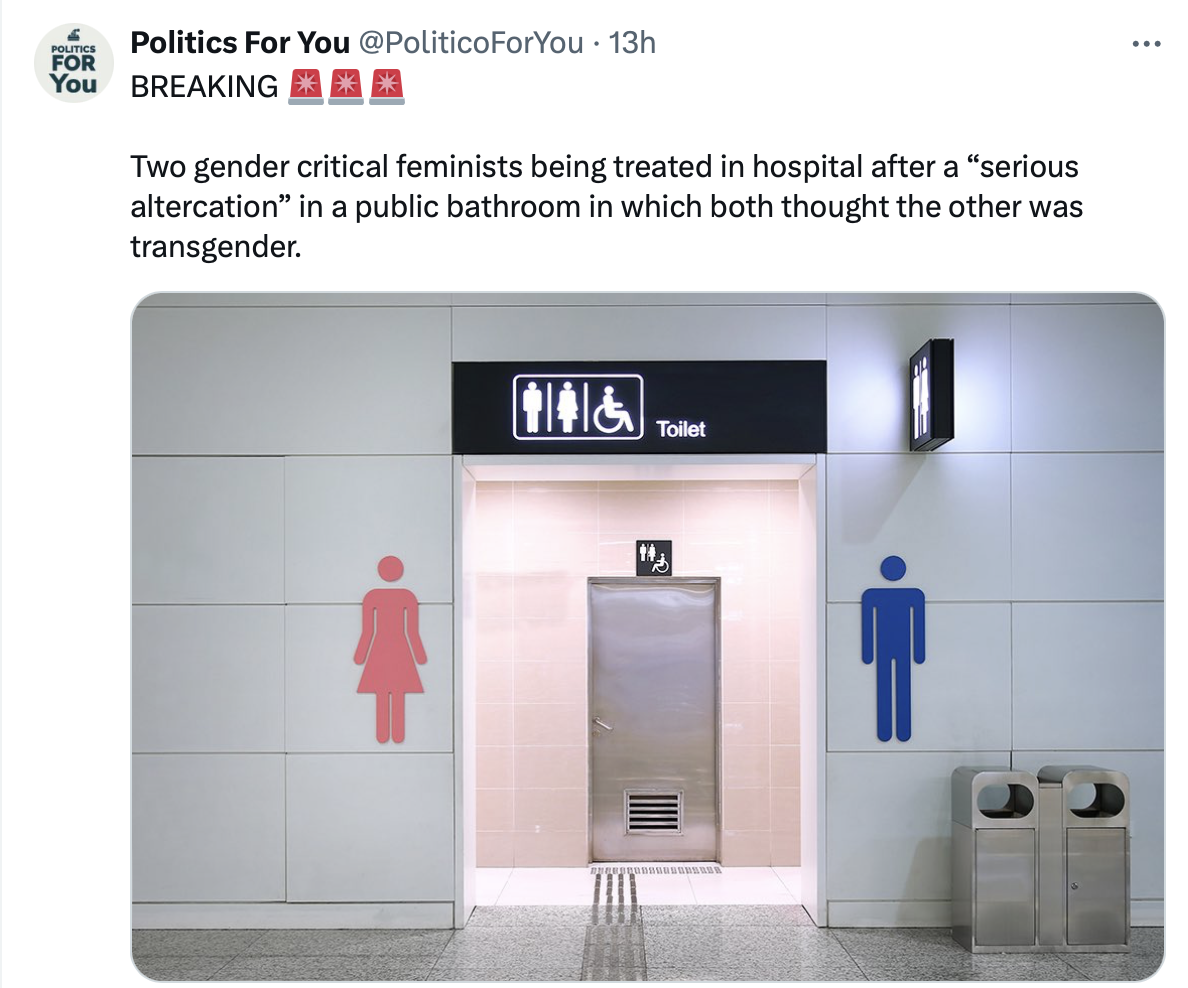Click the word Toilet on the black sign
The width and height of the screenshot is (1188, 988).
pyautogui.click(x=680, y=429)
